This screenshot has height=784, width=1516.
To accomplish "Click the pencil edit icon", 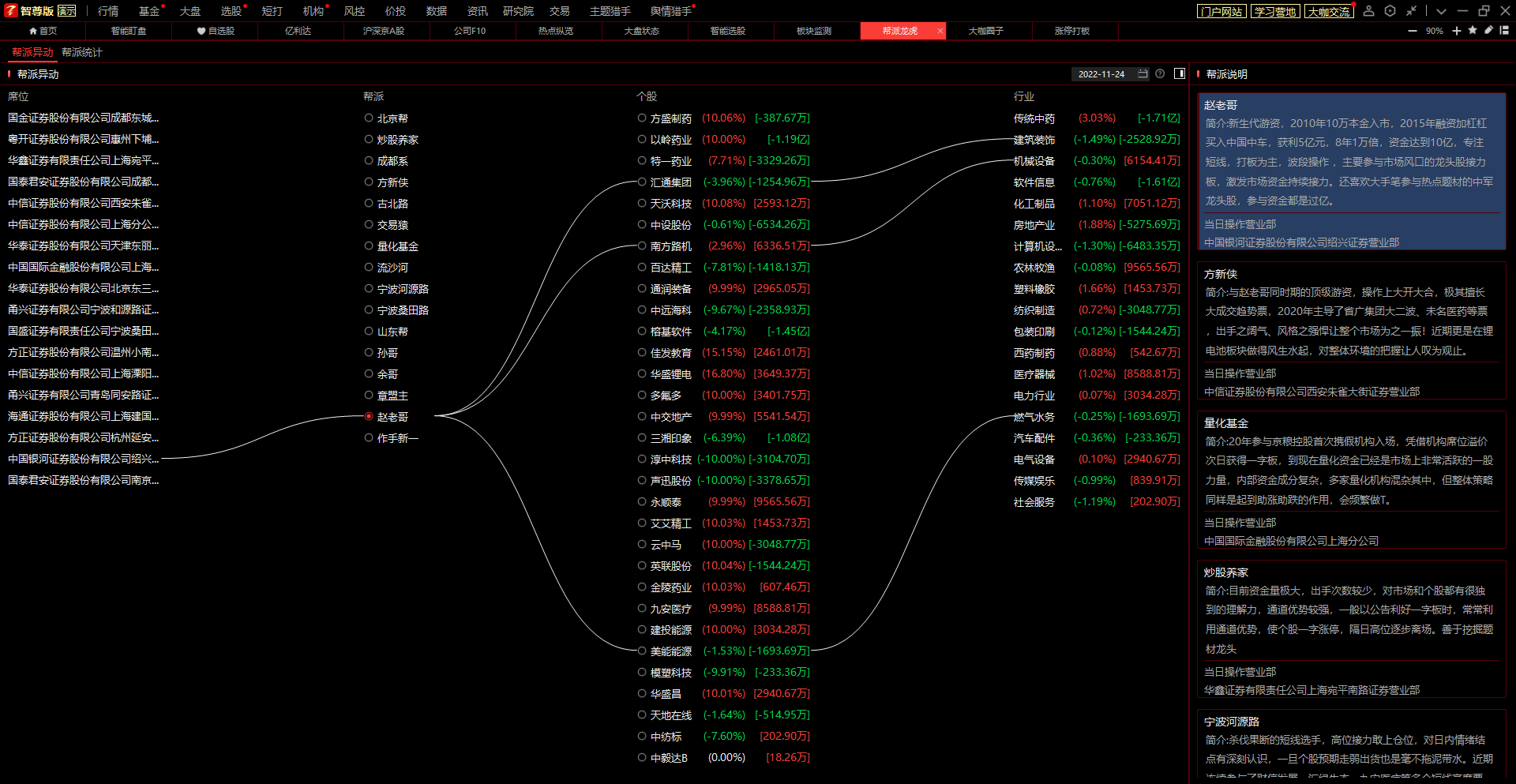I will coord(1488,30).
